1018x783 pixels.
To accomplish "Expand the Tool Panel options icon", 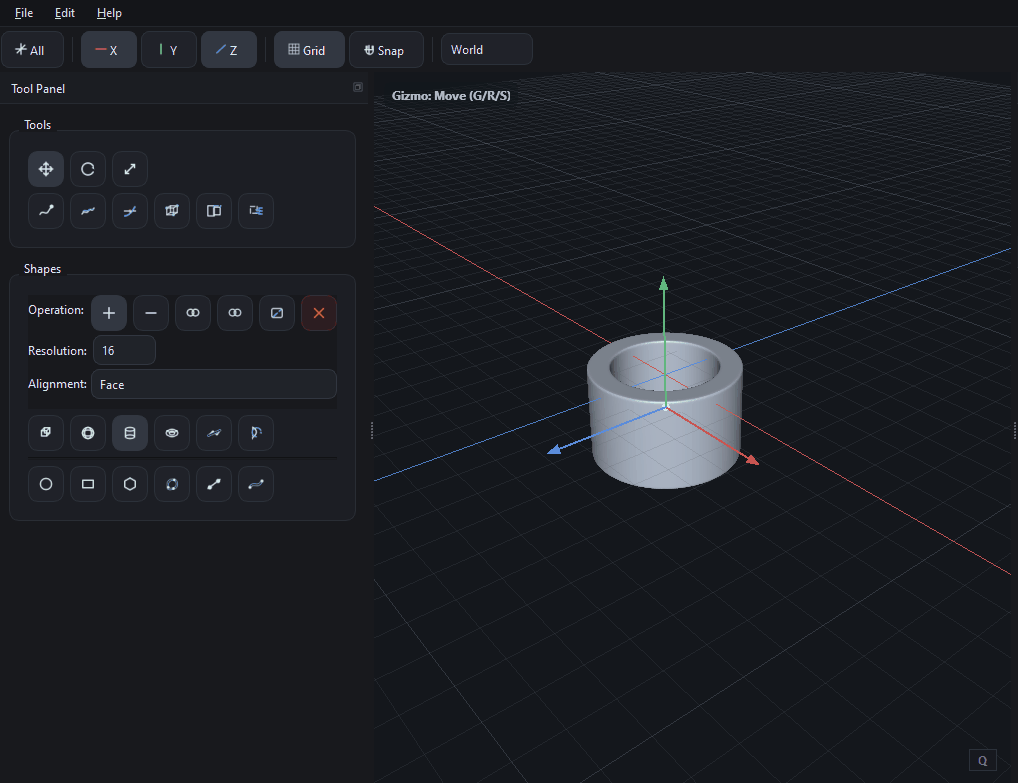I will click(357, 88).
